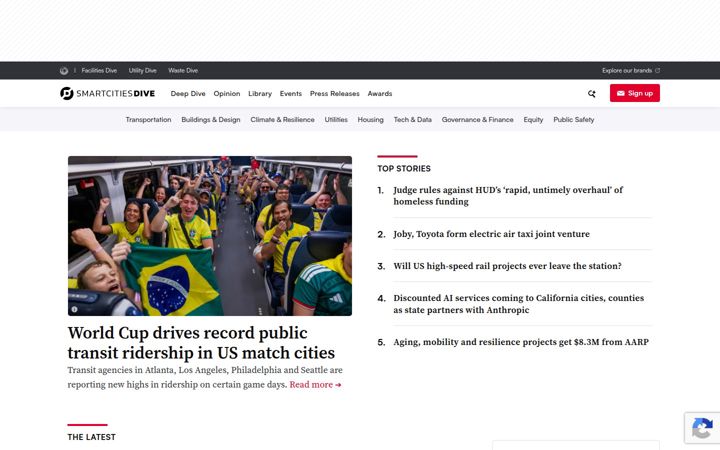Open the US high-speed rail story

point(507,266)
